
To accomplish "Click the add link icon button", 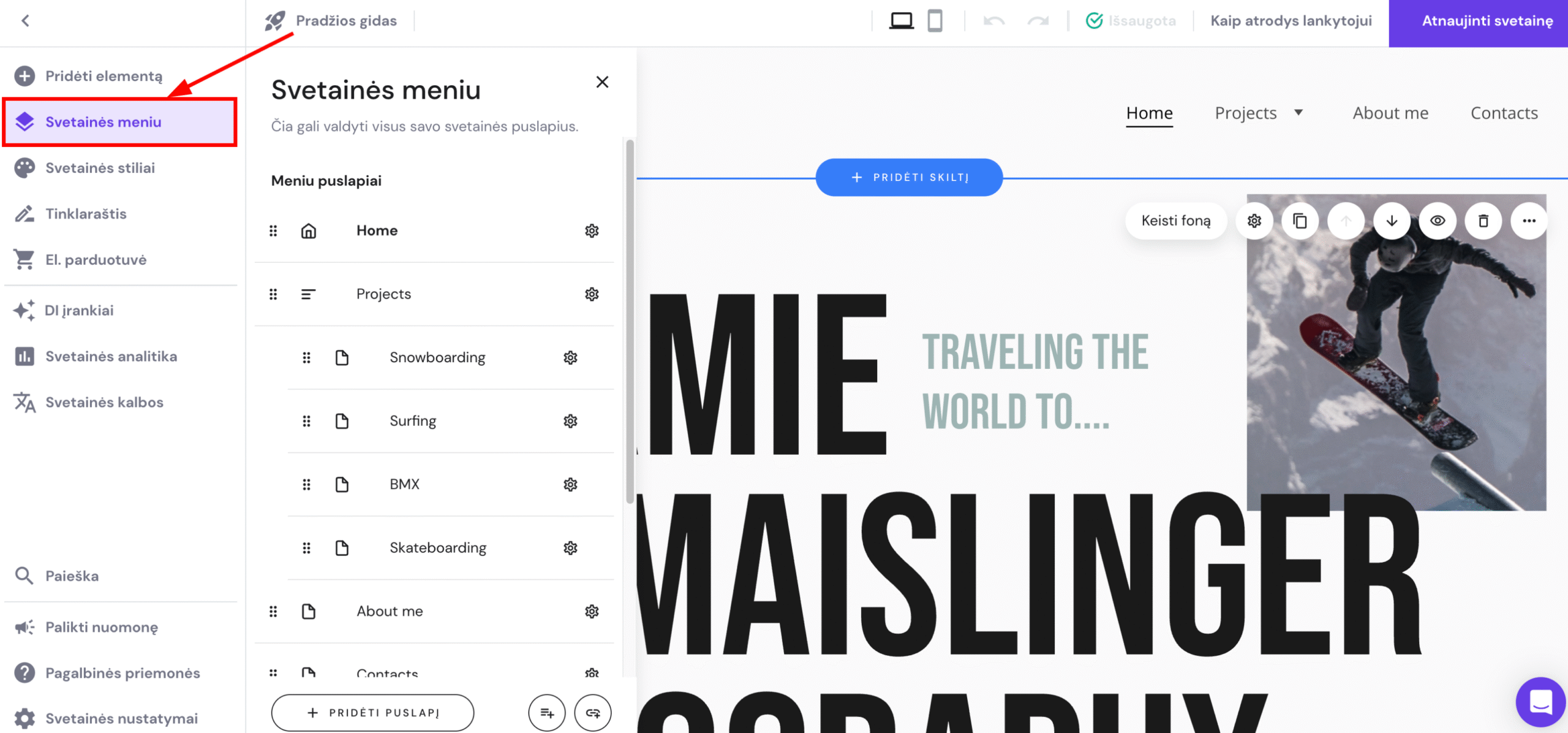I will pos(593,713).
